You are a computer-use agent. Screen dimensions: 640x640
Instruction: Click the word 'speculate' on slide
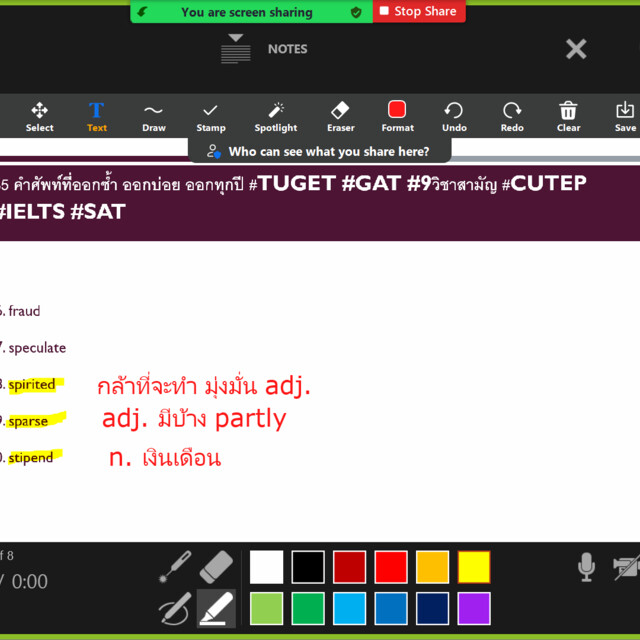[37, 348]
